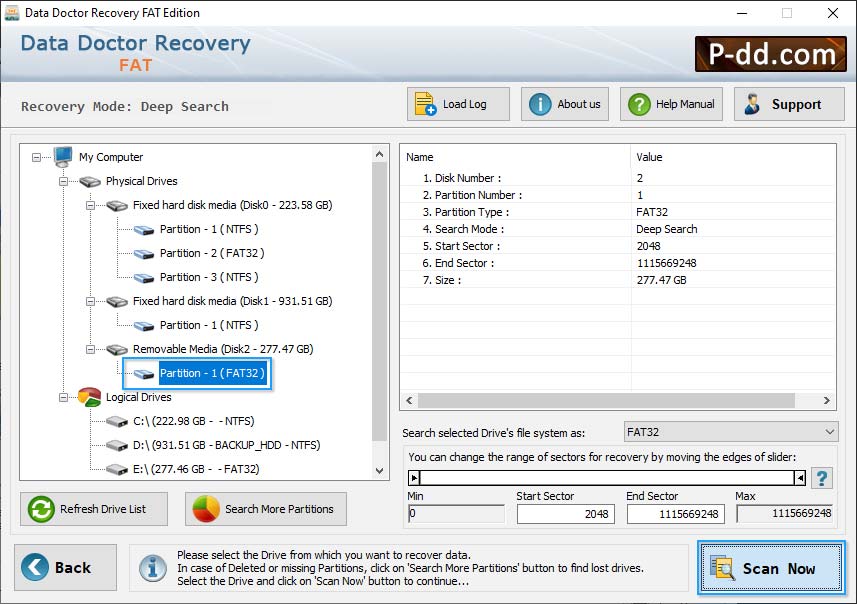Viewport: 857px width, 604px height.
Task: Open the About us dialog
Action: (x=565, y=104)
